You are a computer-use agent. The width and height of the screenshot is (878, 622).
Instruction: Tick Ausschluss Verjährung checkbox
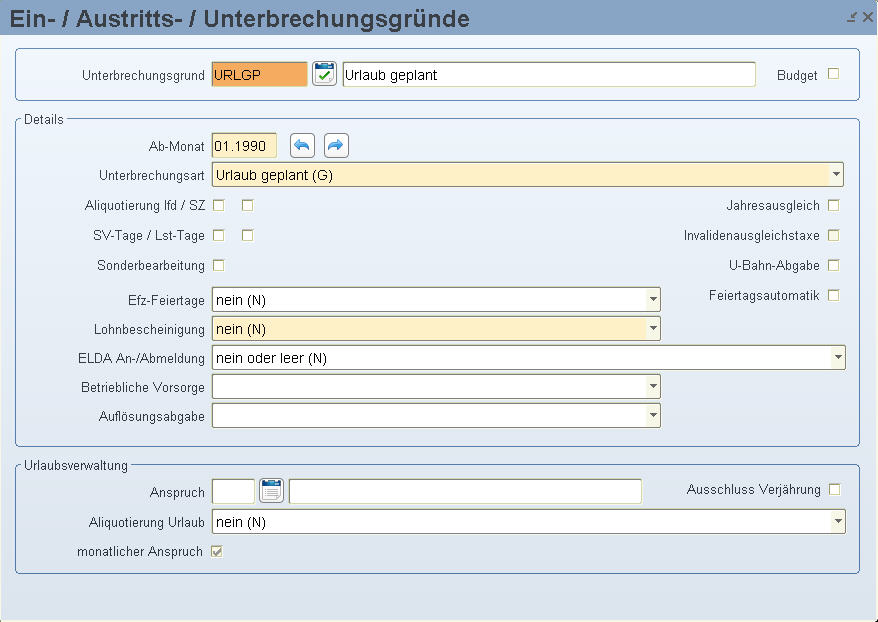tap(834, 489)
